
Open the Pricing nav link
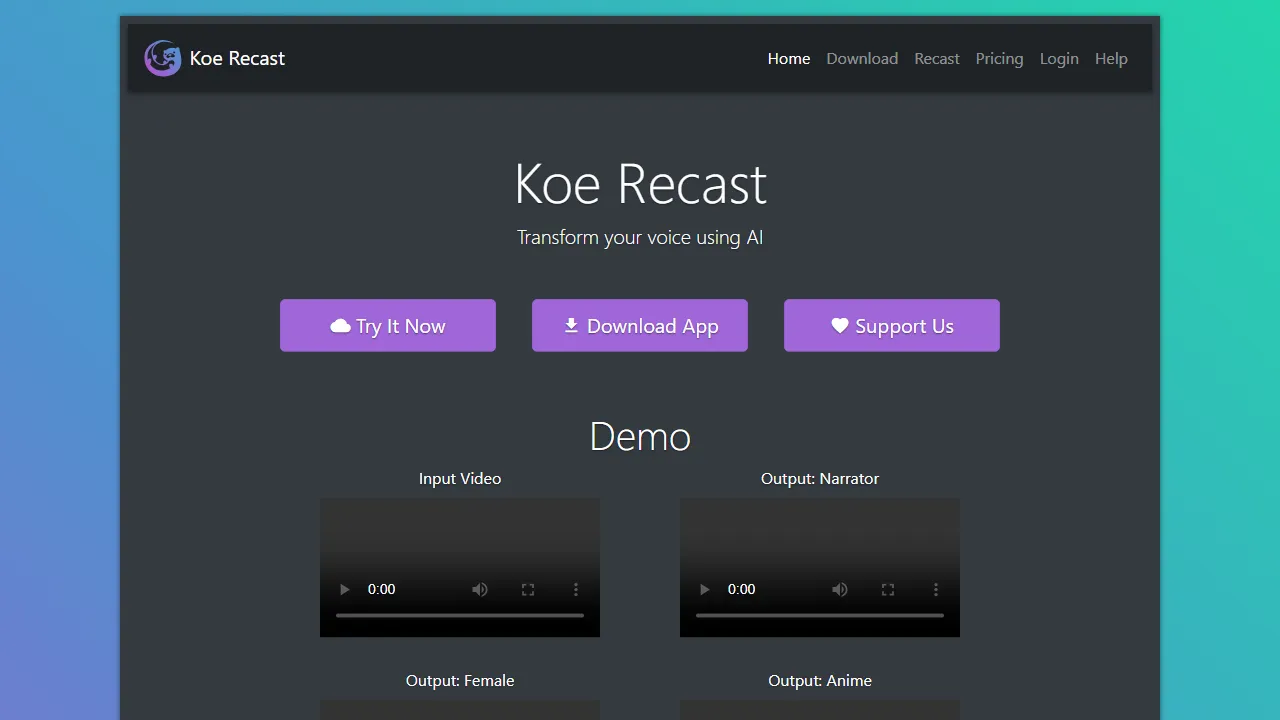[x=999, y=58]
